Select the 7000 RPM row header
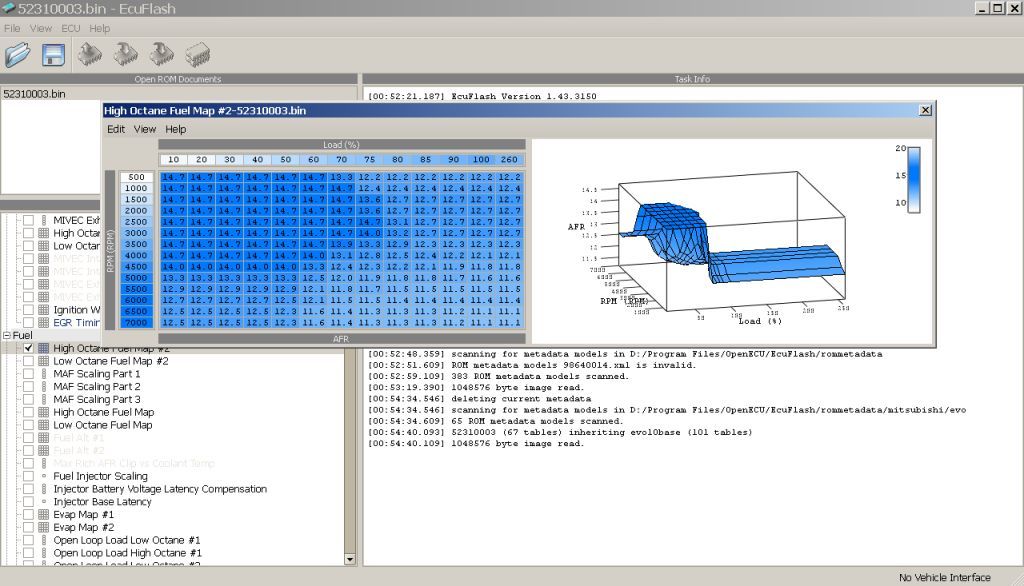This screenshot has width=1024, height=586. pyautogui.click(x=136, y=322)
